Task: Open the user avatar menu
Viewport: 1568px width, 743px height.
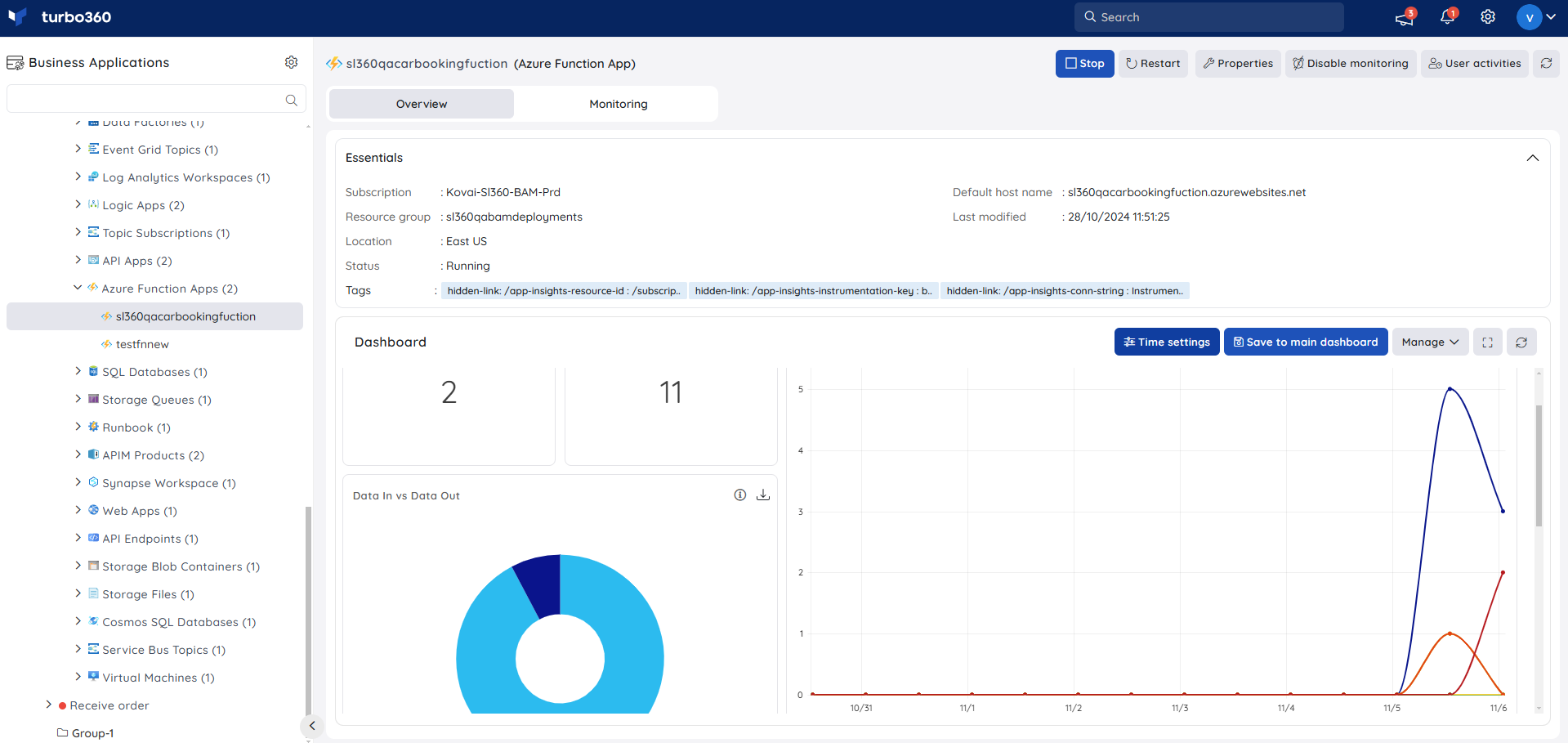Action: point(1536,17)
